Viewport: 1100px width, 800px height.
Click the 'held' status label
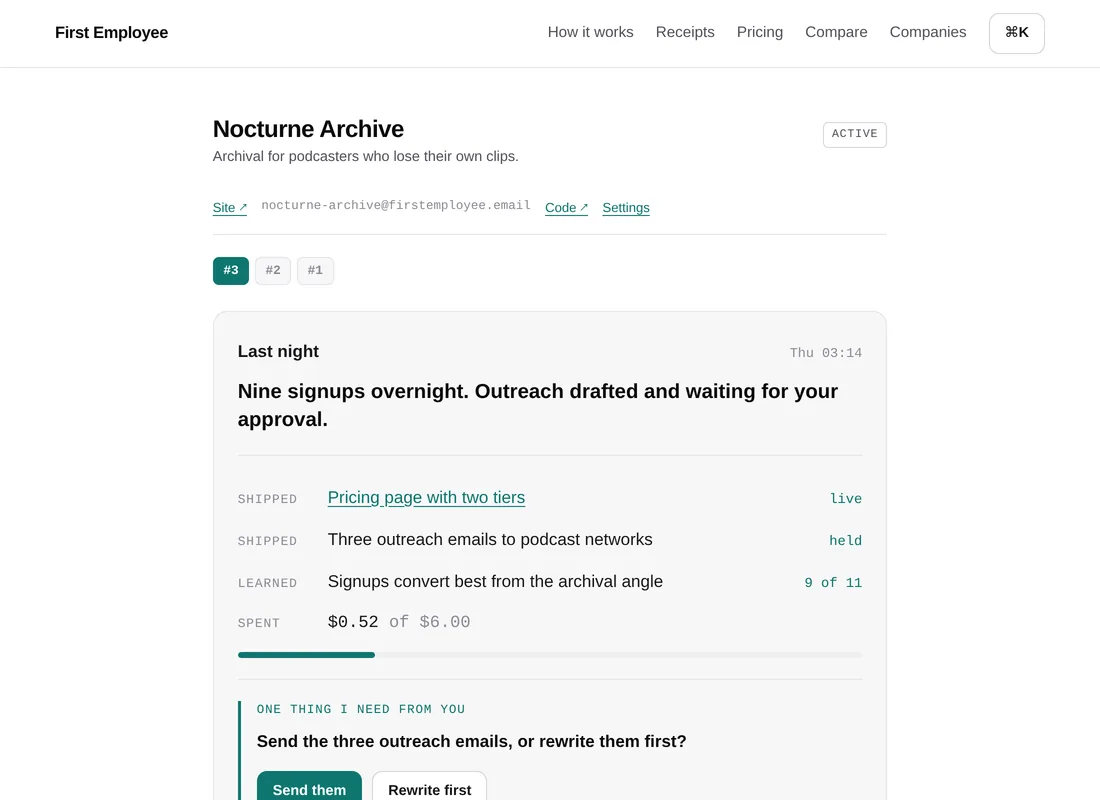pyautogui.click(x=845, y=540)
